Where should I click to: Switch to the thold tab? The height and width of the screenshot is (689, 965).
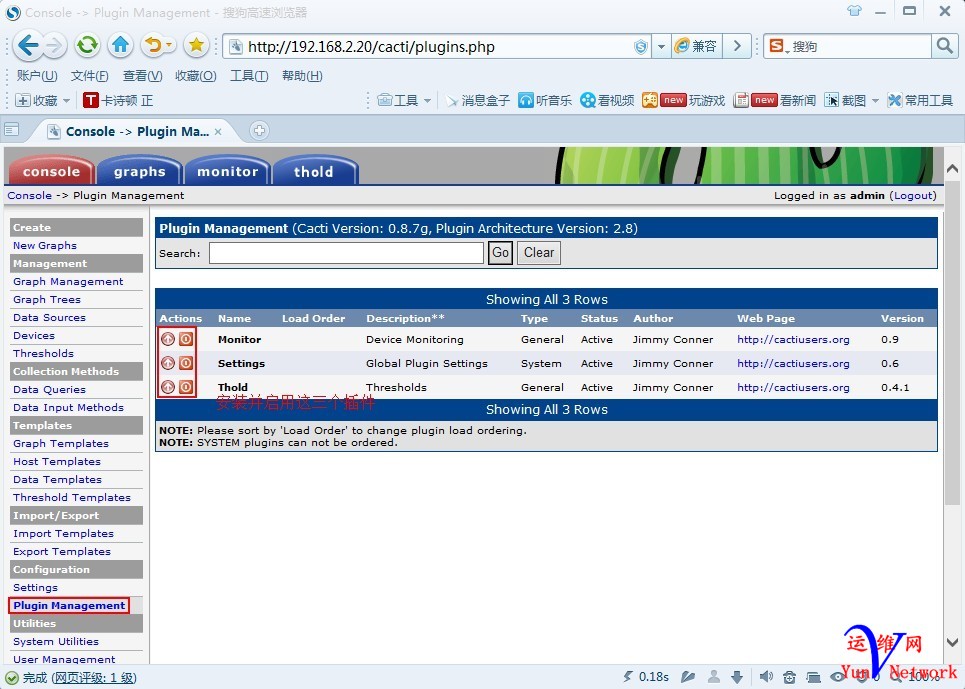(x=314, y=171)
